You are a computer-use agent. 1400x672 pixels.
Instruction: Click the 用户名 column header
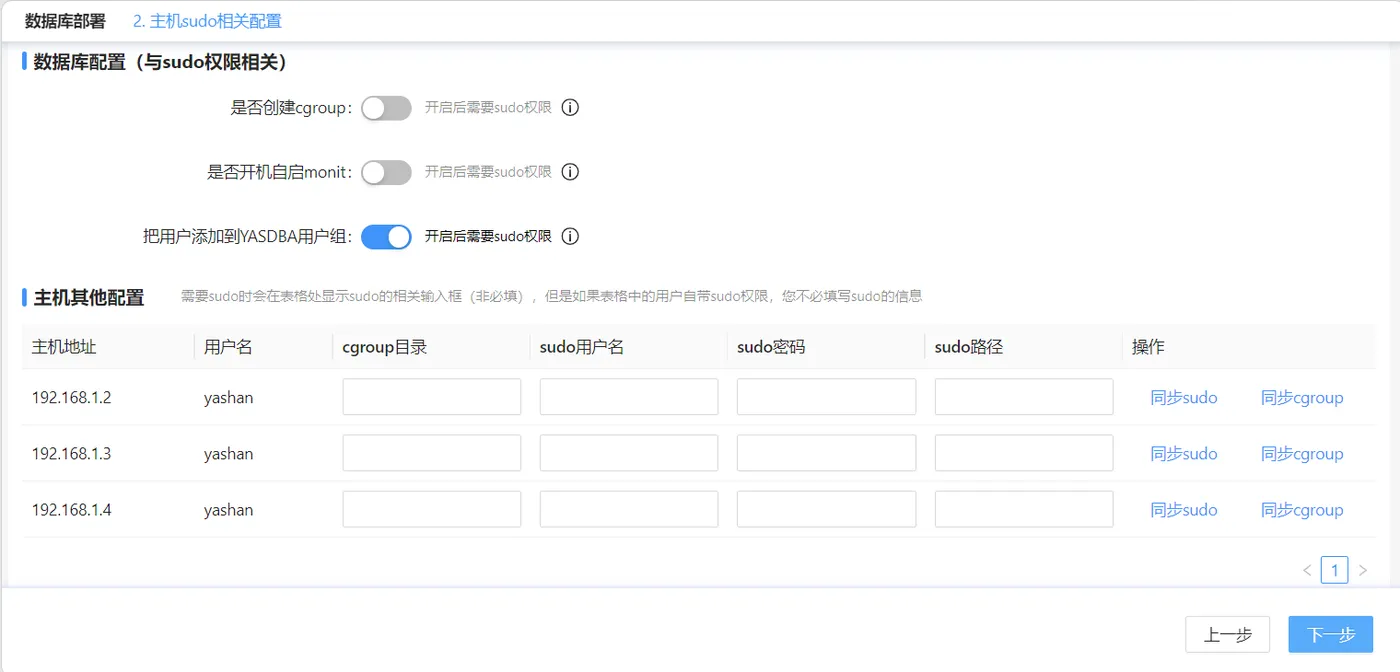tap(228, 347)
